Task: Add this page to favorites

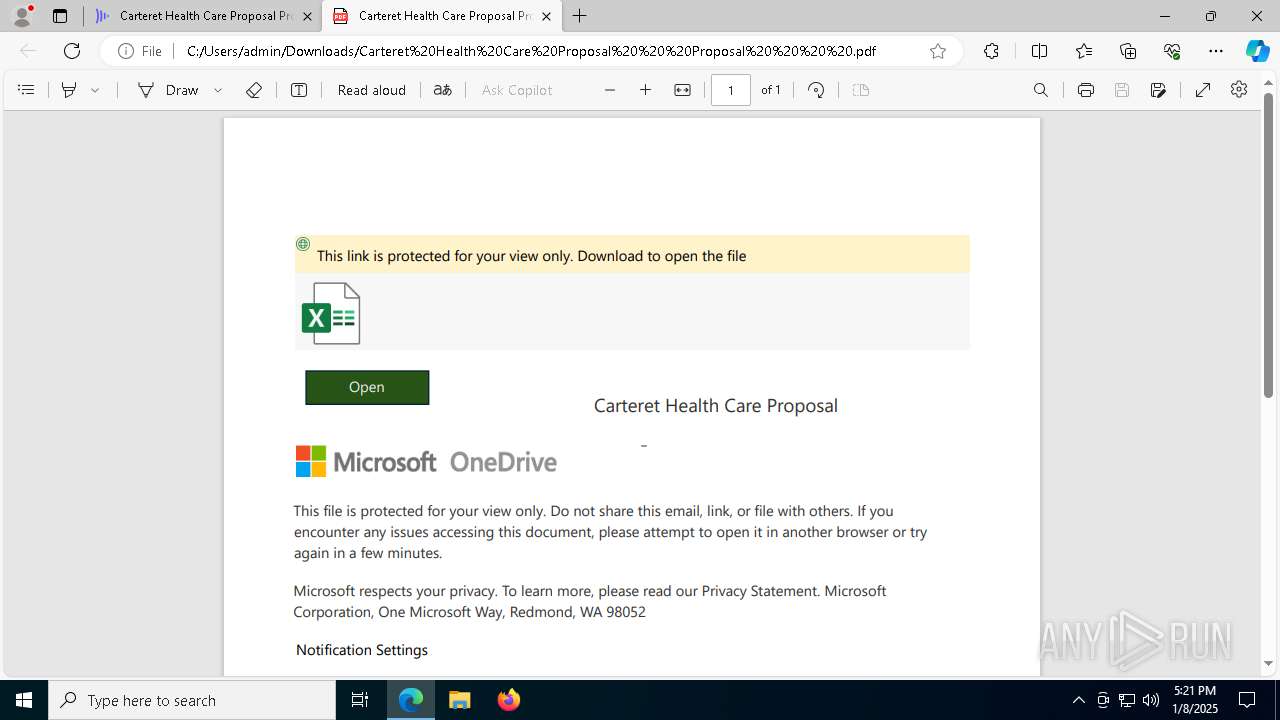Action: point(938,51)
